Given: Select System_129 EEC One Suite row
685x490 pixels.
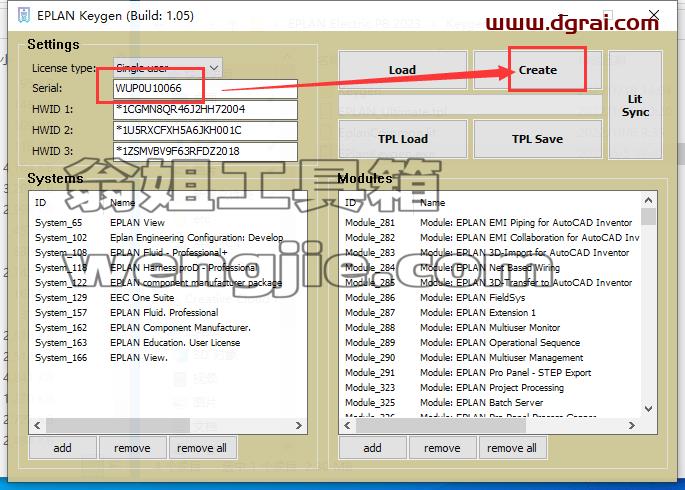Looking at the screenshot, I should [168, 297].
